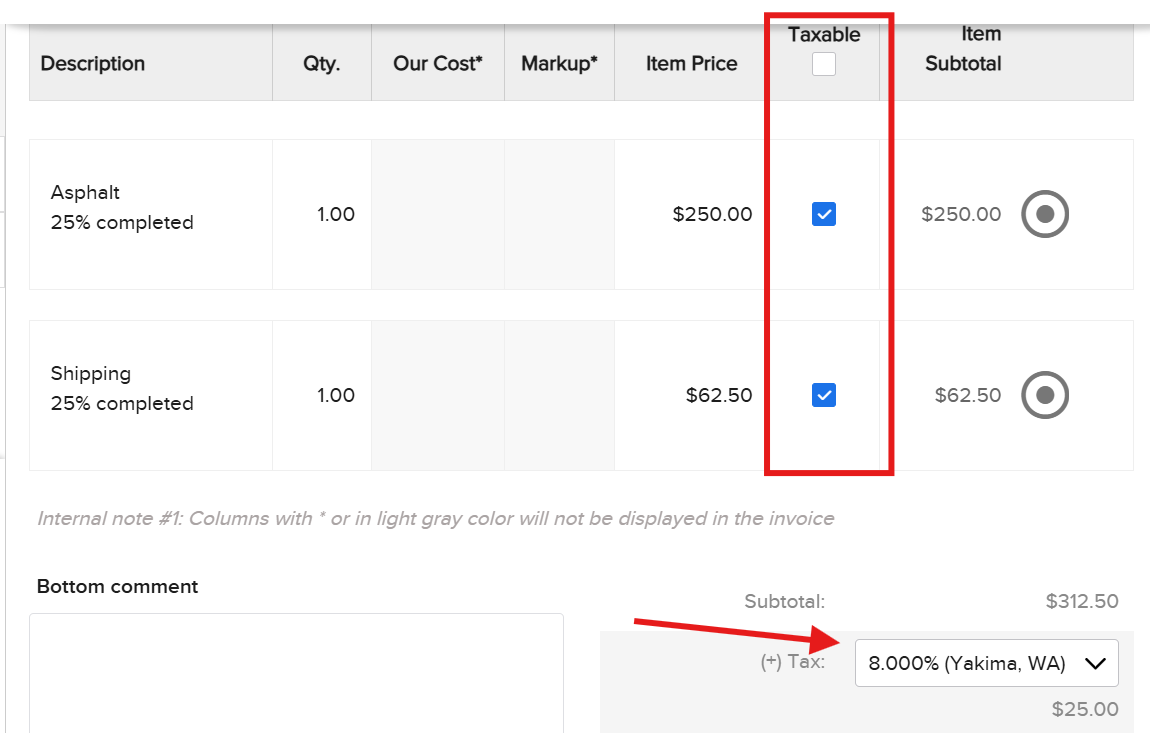Expand the 8.000% (Yakima, WA) tax selector
The image size is (1150, 733).
(x=986, y=662)
